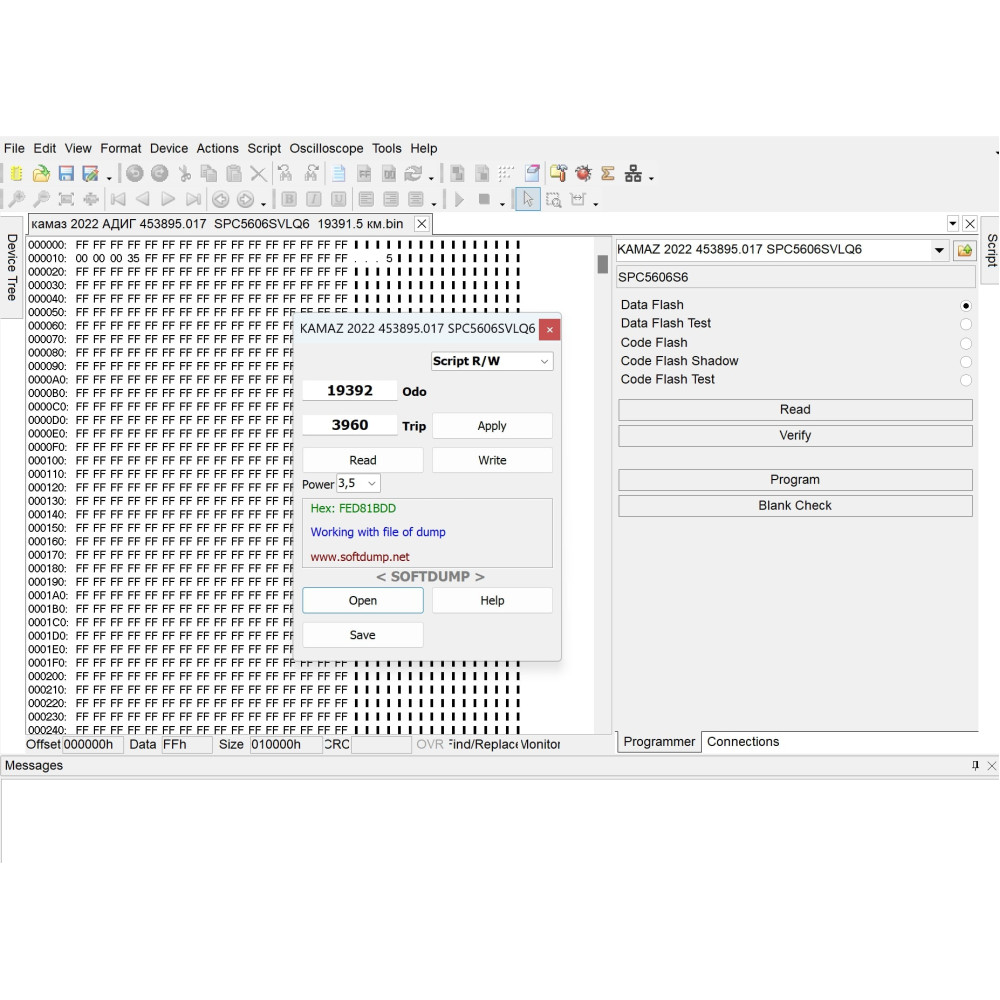Viewport: 1000px width, 1000px height.
Task: Click the Cut scissors icon
Action: pyautogui.click(x=184, y=173)
